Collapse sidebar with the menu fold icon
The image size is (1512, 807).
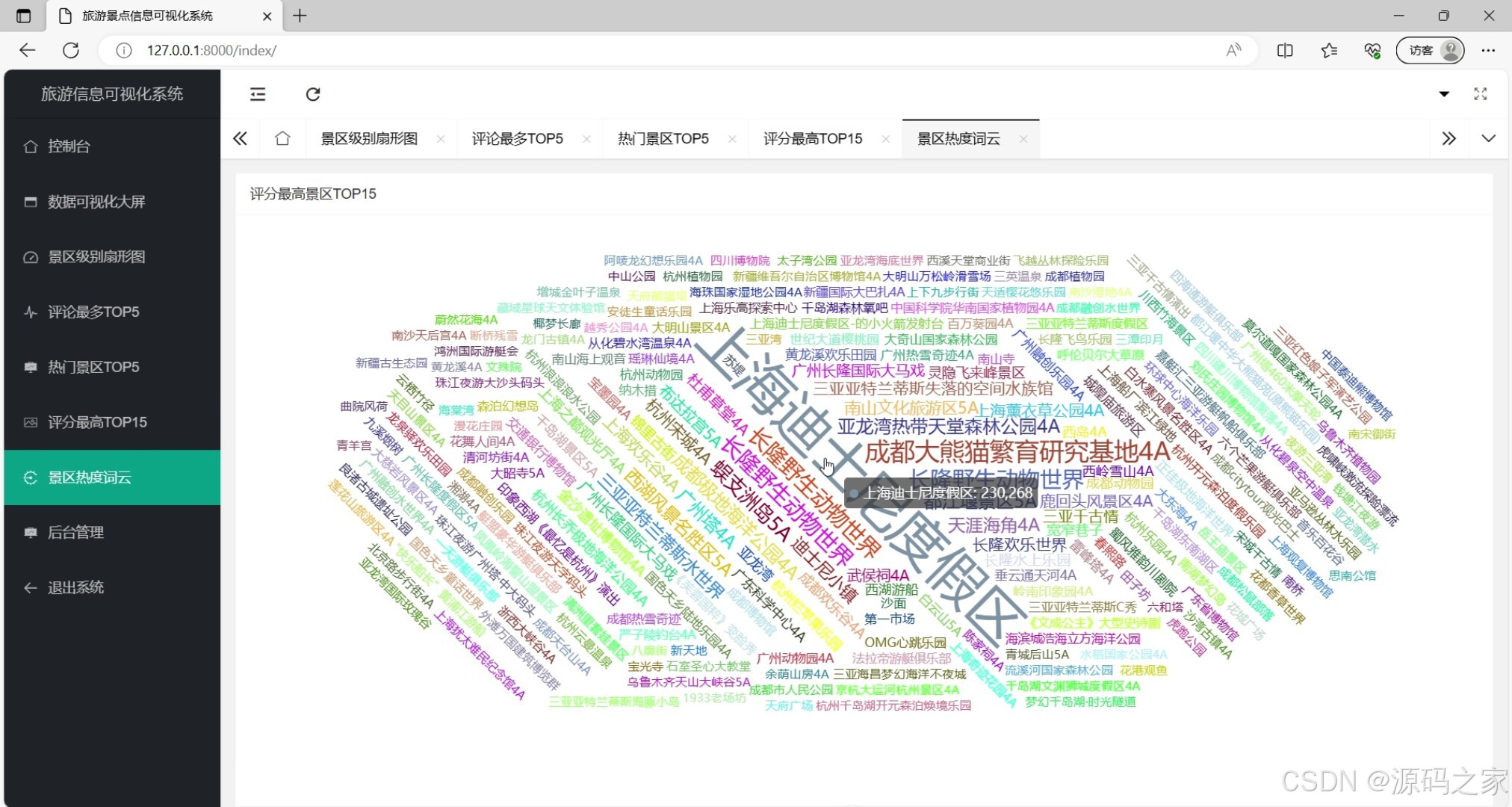tap(258, 94)
